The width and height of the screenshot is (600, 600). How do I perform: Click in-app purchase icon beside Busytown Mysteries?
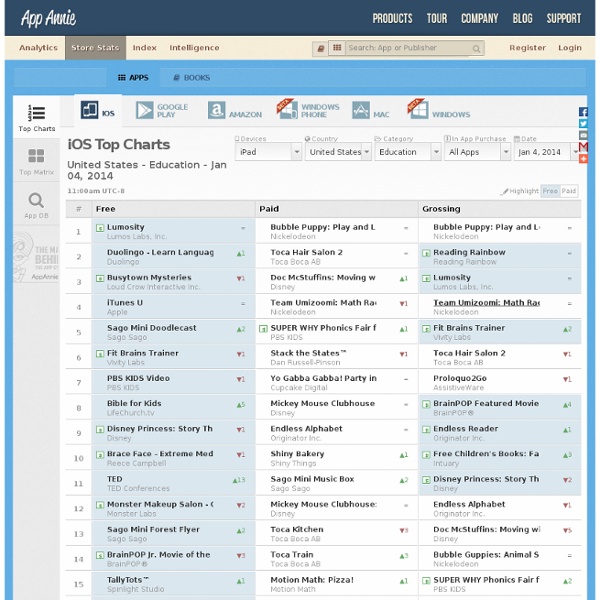point(100,278)
